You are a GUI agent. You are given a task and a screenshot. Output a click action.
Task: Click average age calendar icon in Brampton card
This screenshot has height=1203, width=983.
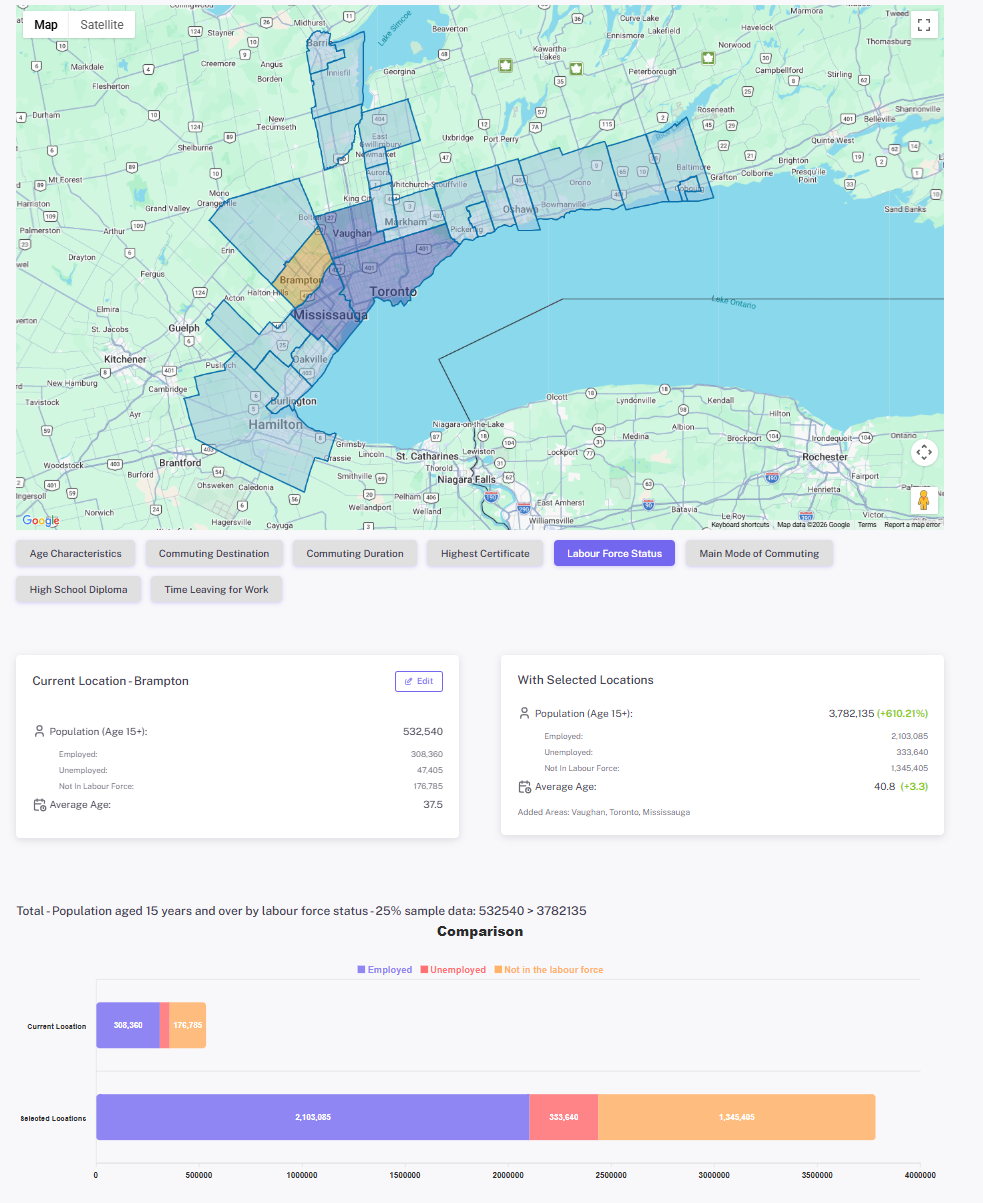pyautogui.click(x=39, y=804)
